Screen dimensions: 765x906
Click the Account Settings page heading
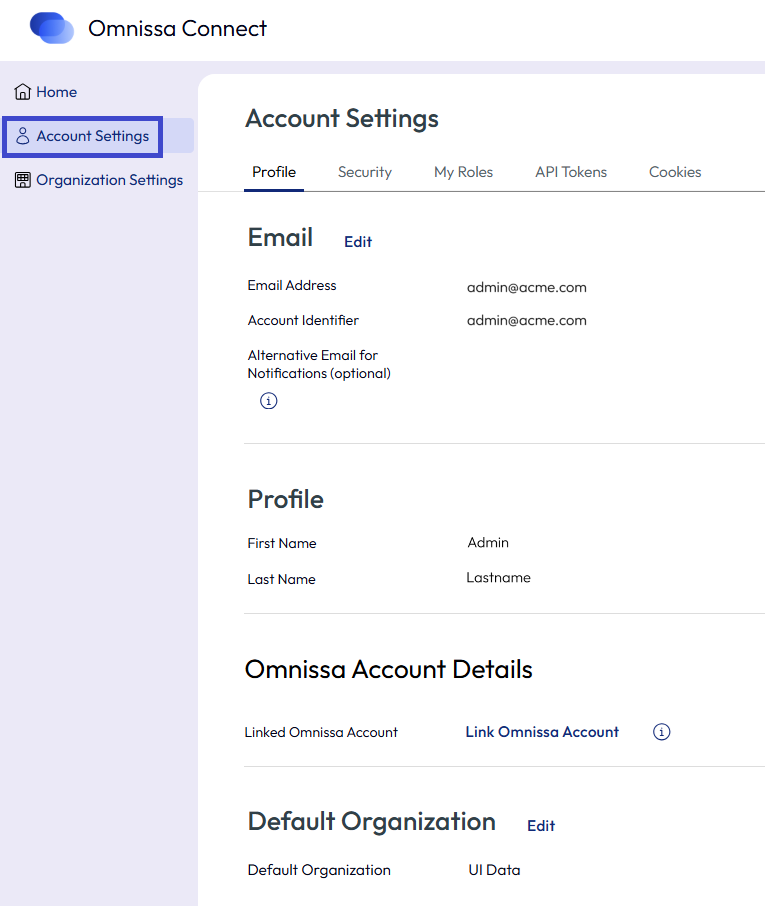pos(342,118)
